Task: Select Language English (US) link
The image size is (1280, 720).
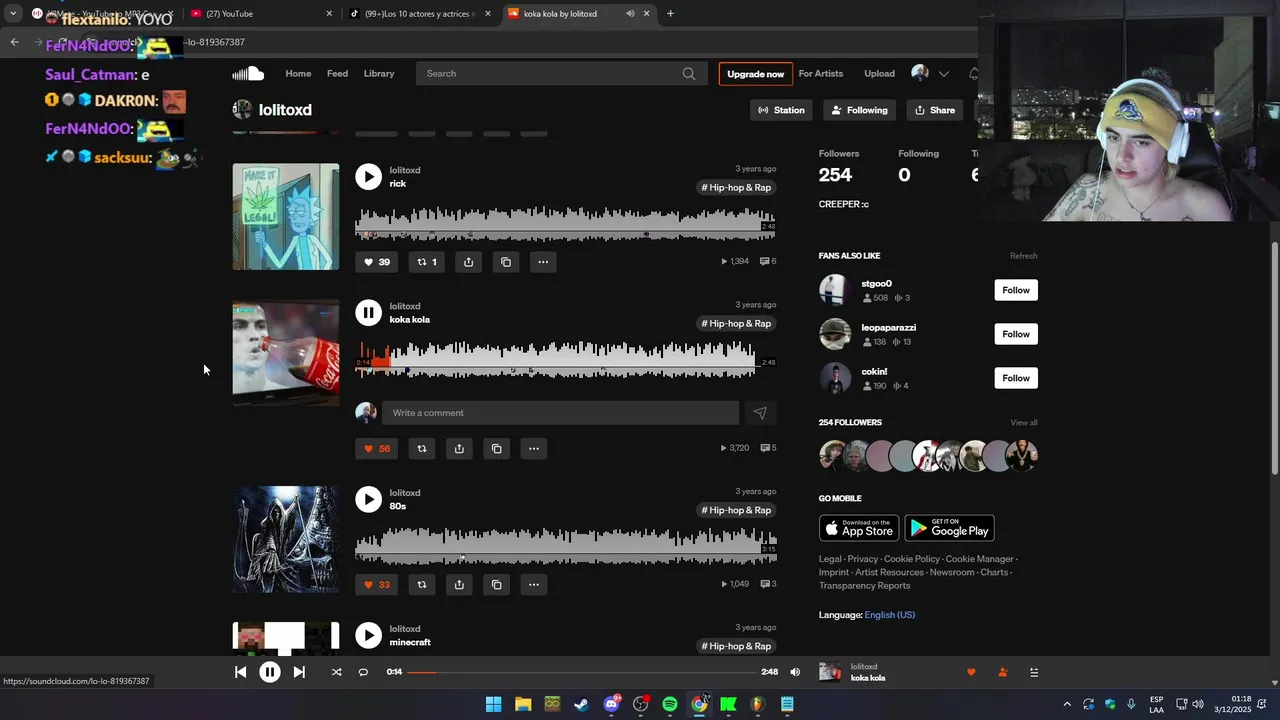Action: coord(890,615)
